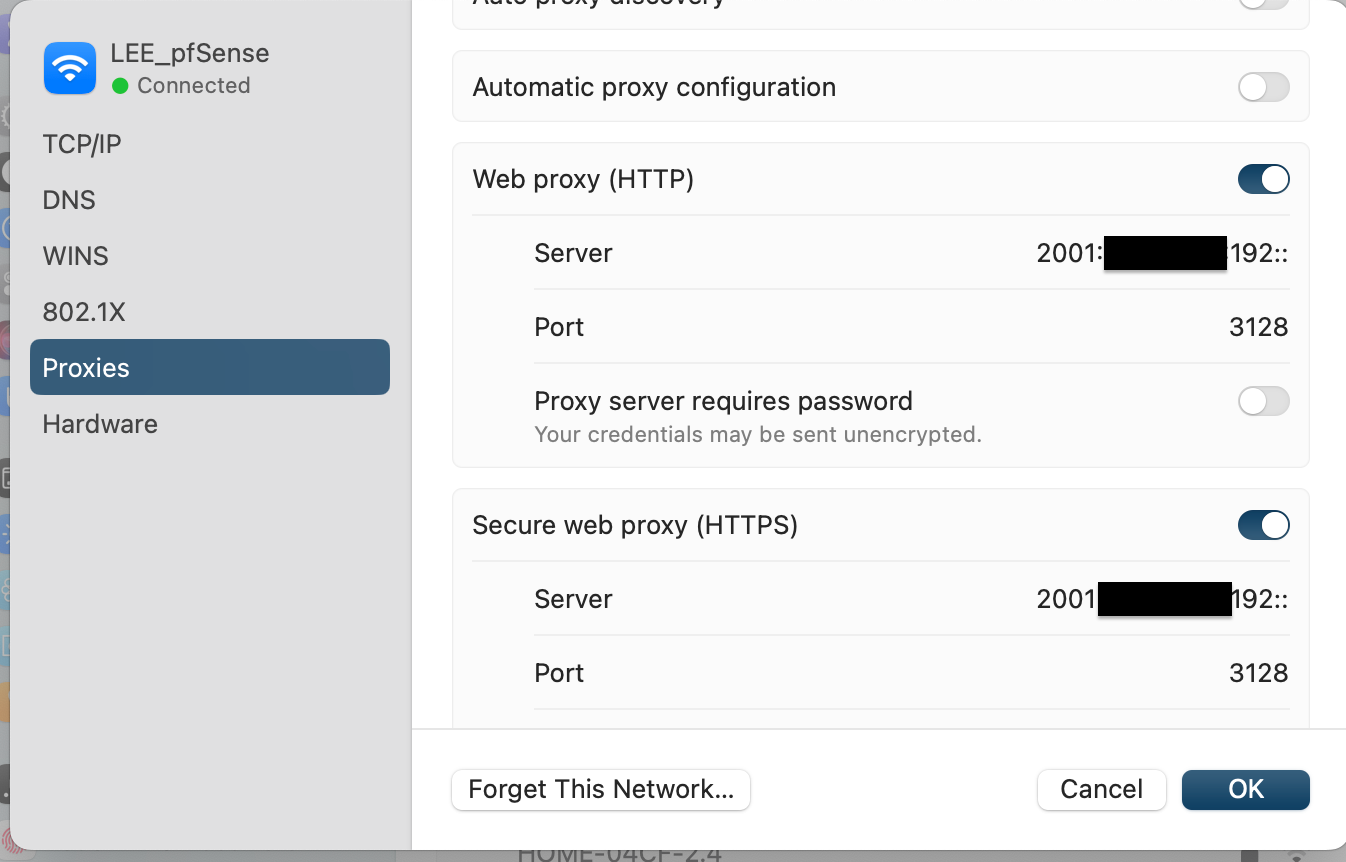Select the Proxies sidebar item
The image size is (1346, 862).
coord(210,367)
